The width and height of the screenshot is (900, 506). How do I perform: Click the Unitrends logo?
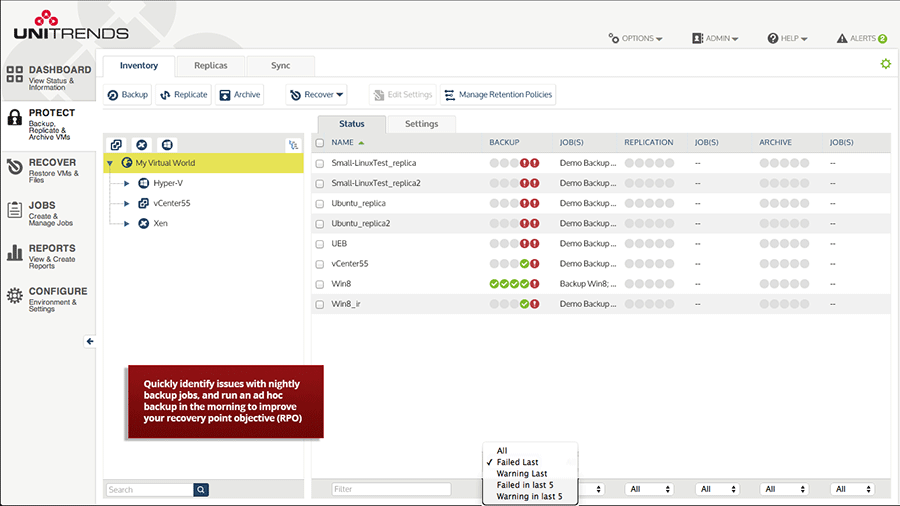tap(71, 26)
